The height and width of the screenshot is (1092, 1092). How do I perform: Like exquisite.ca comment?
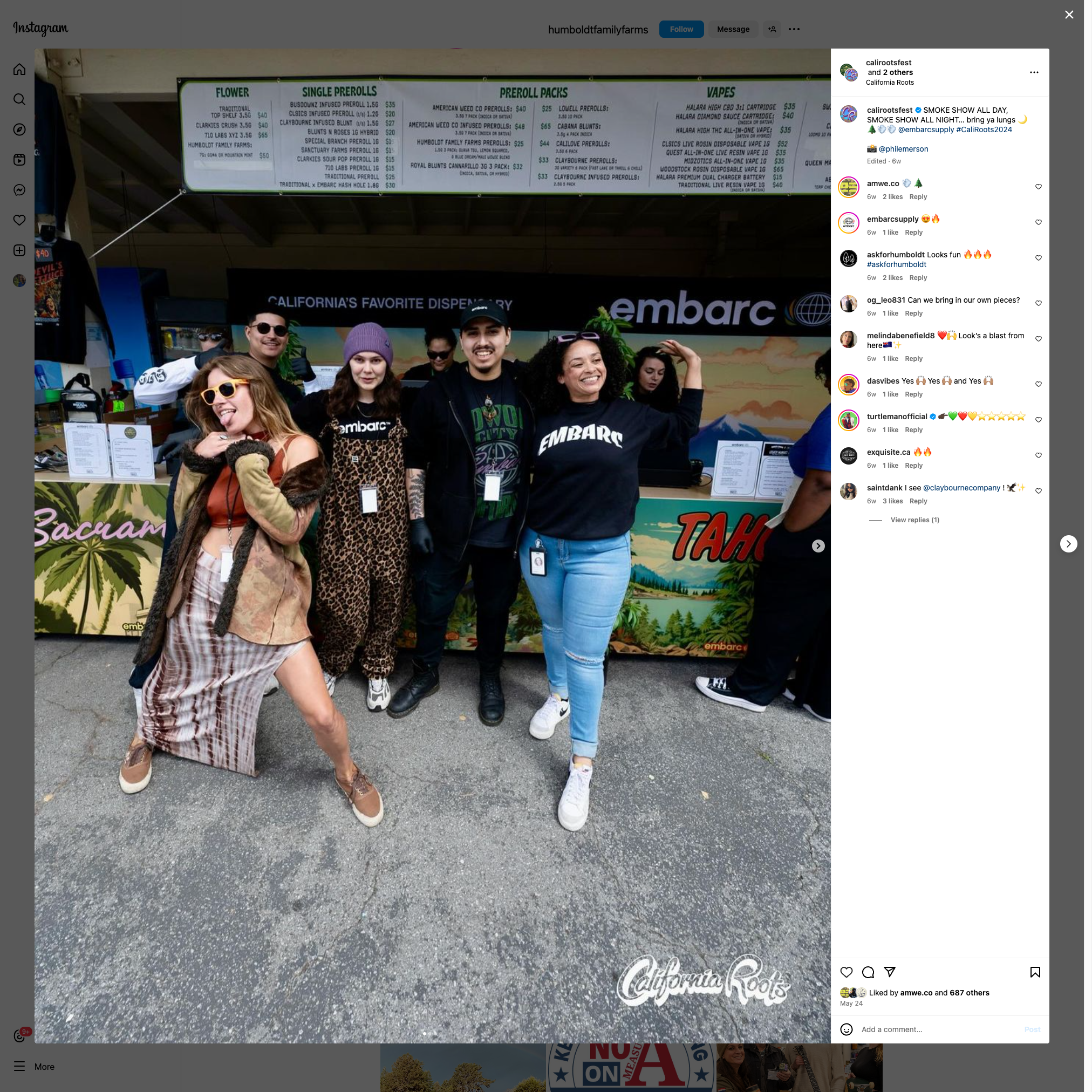1038,455
